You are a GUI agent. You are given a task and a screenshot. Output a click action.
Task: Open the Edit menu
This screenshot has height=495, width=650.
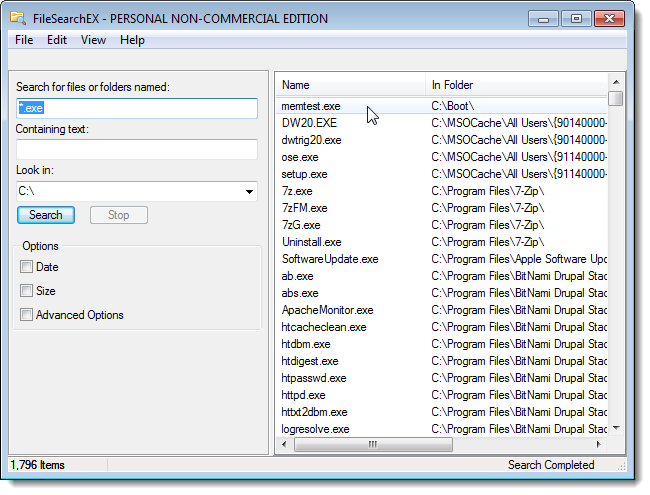tap(57, 40)
